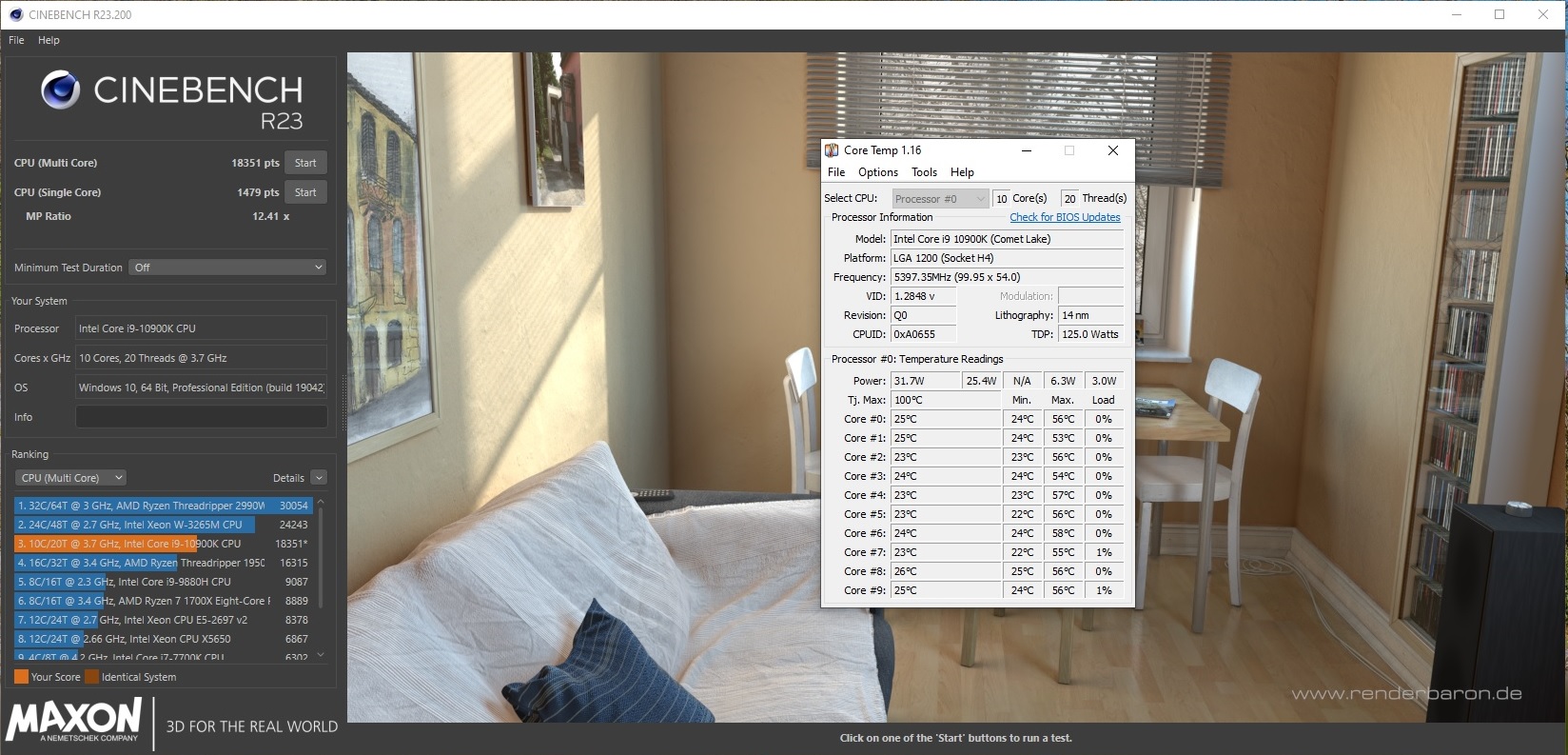Screen dimensions: 1568x755
Task: Select the Ryzen 7 1700X ranking row
Action: (163, 601)
